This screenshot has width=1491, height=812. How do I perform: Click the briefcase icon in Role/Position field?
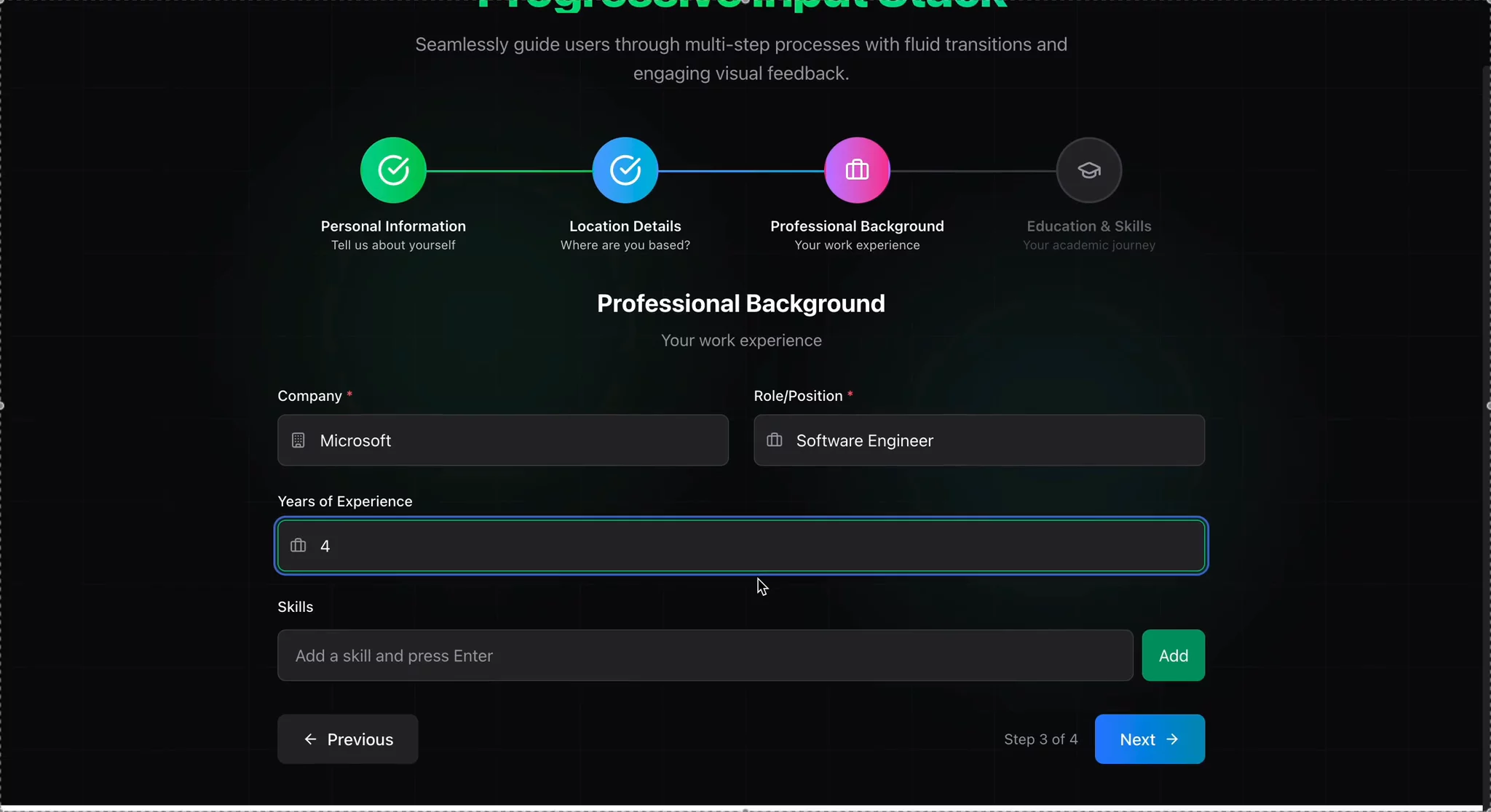(x=774, y=440)
